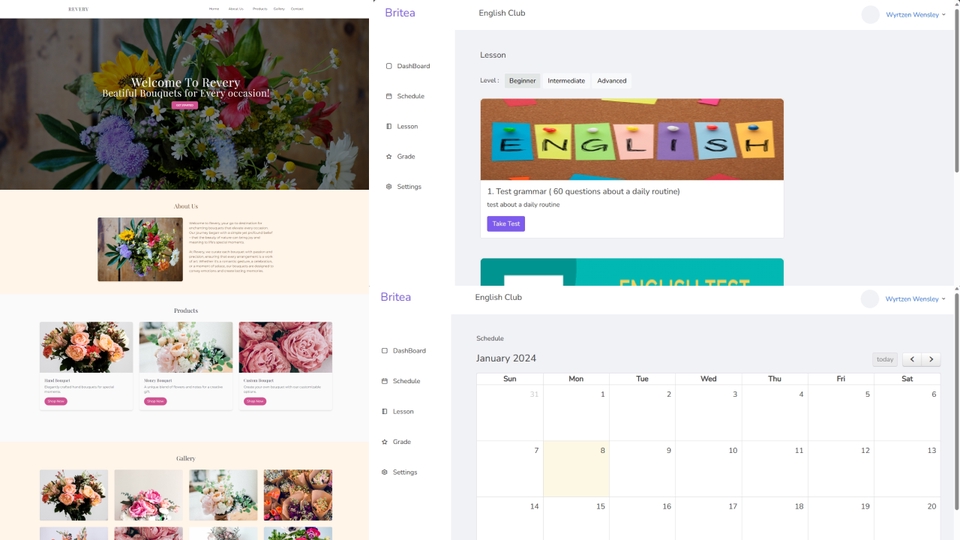The image size is (960, 540).
Task: Click Britea logo on the Lesson page
Action: (400, 13)
